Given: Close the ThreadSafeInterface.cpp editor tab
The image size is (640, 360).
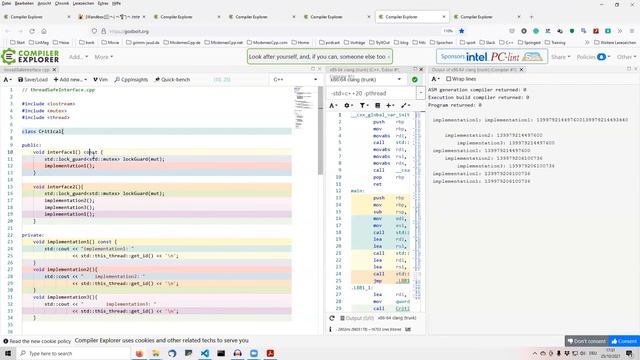Looking at the screenshot, I should [x=54, y=70].
